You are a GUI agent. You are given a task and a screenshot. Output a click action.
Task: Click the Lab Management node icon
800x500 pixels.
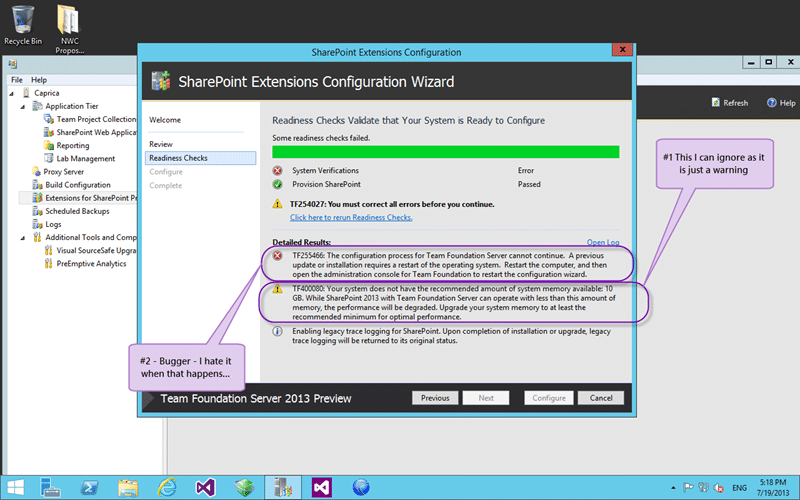pos(48,158)
